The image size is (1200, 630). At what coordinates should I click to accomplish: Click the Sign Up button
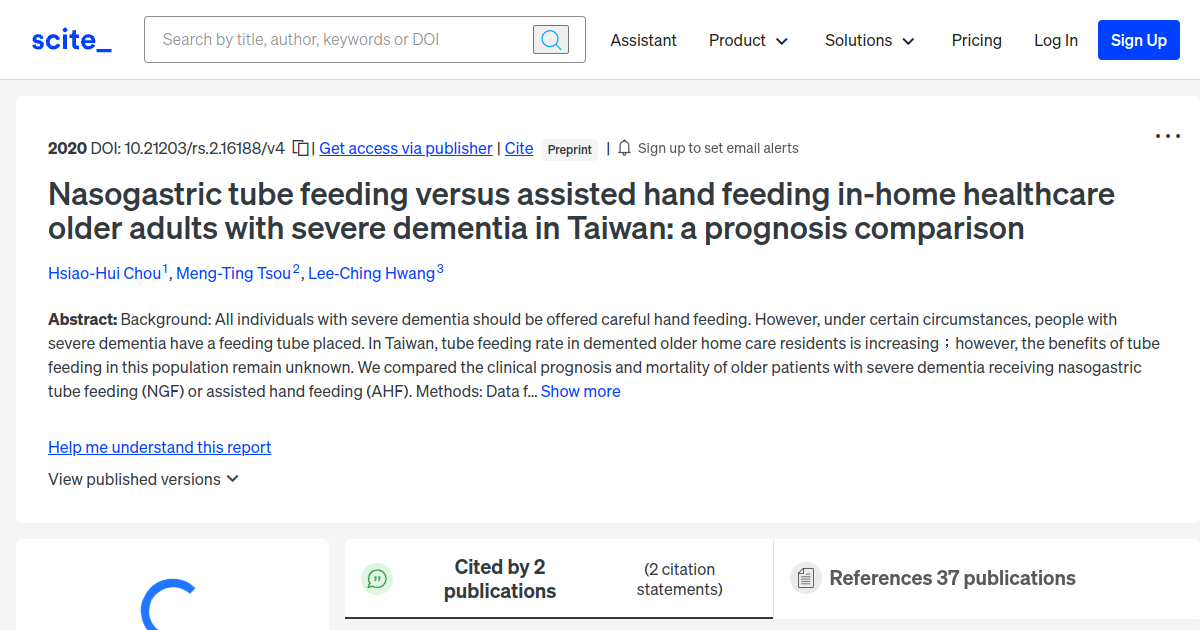click(1138, 40)
